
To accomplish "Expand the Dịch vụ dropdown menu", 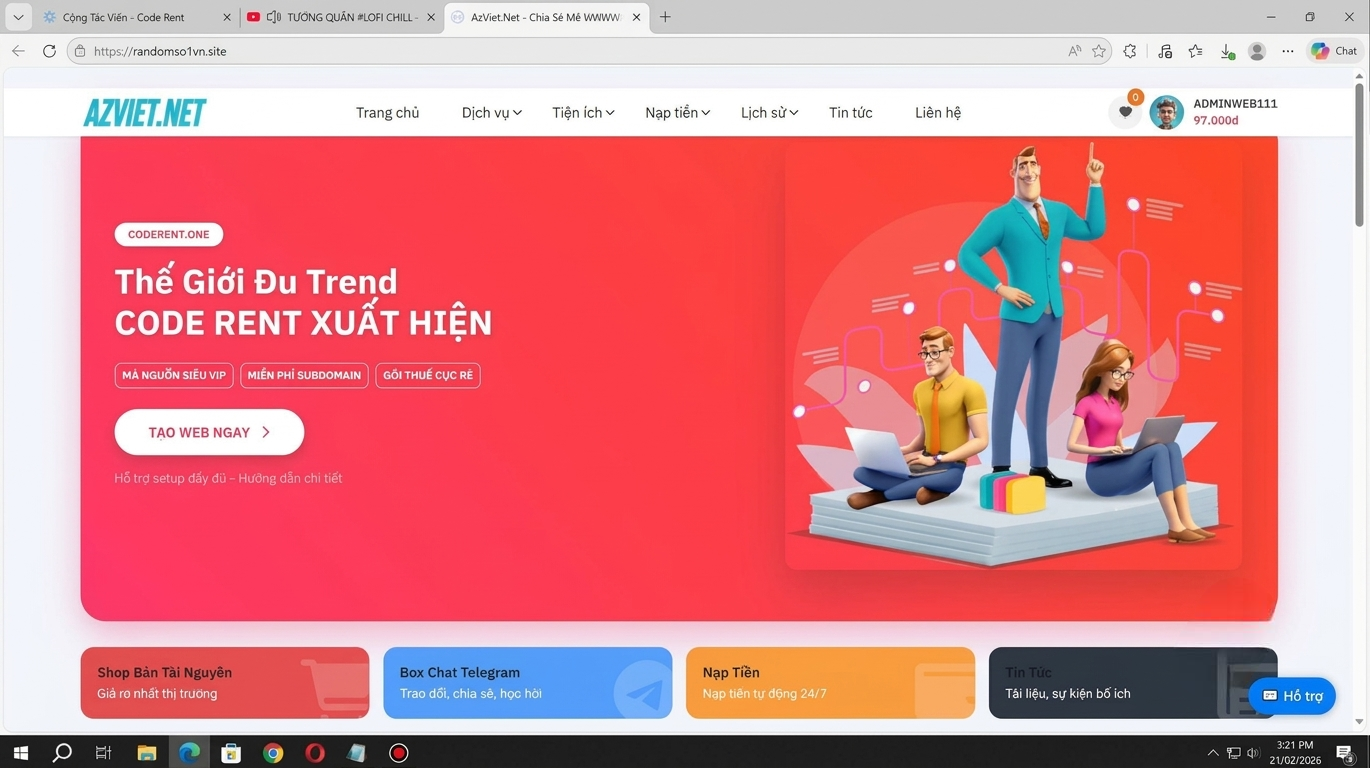I will 491,113.
